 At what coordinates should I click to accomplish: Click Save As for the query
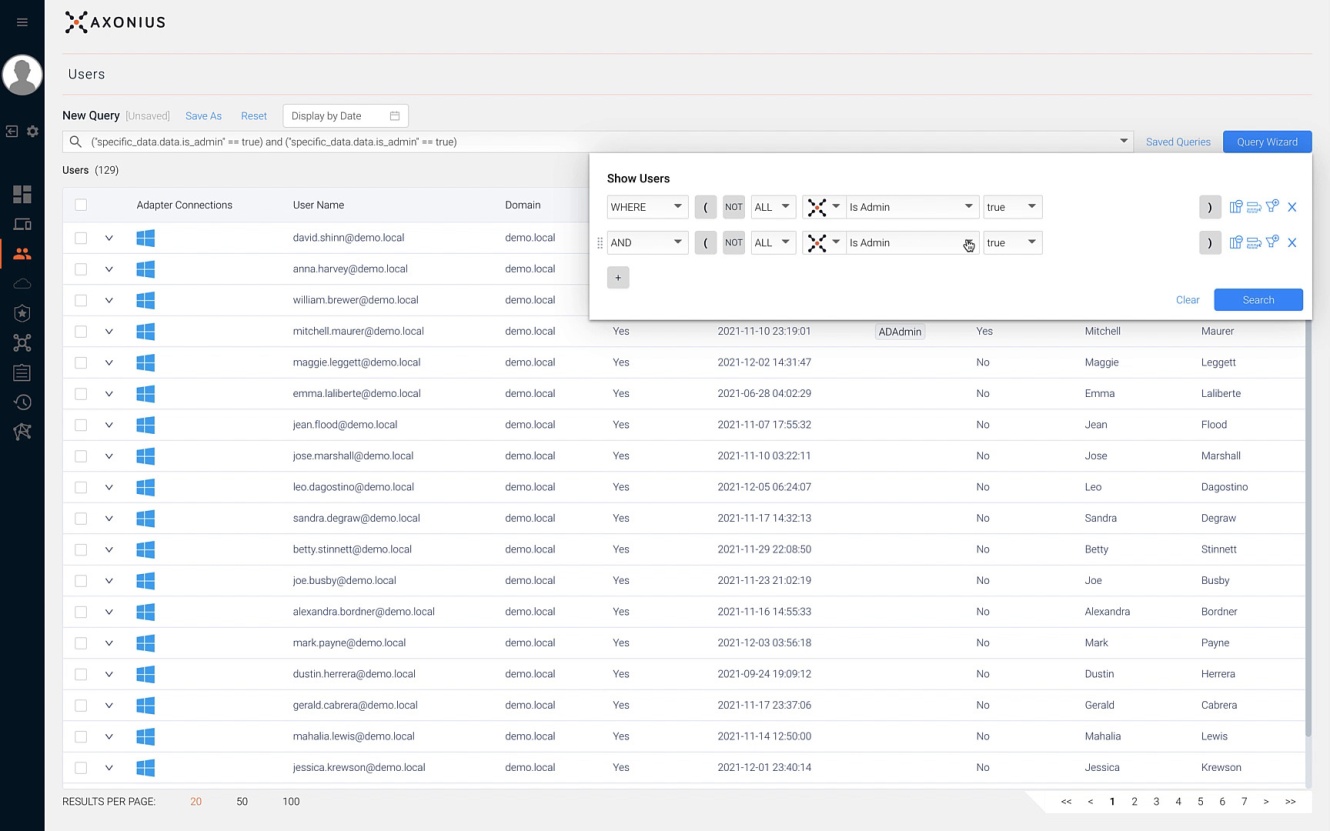pyautogui.click(x=203, y=116)
